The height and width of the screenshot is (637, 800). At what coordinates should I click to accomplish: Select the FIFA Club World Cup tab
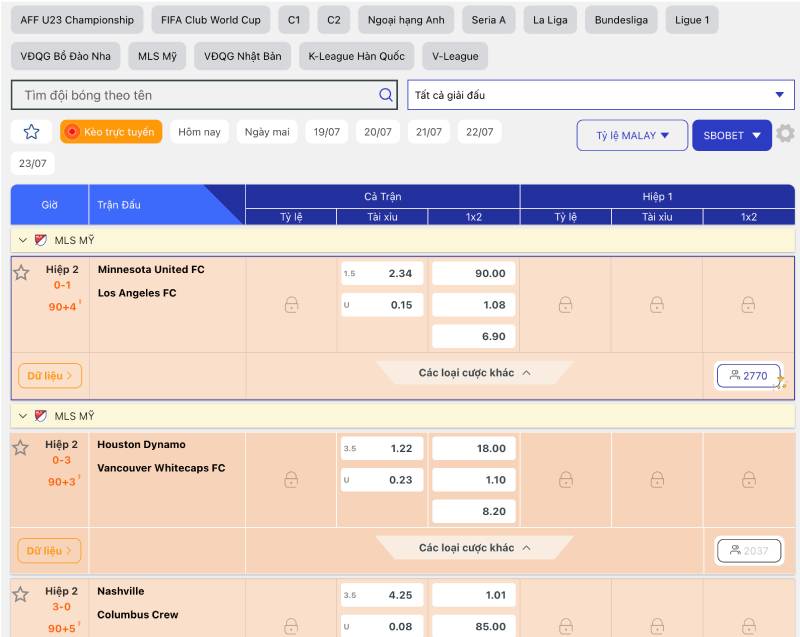210,20
